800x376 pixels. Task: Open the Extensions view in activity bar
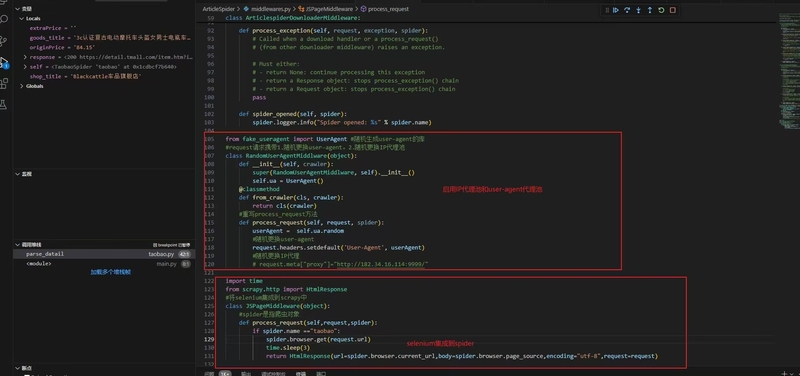tap(4, 83)
